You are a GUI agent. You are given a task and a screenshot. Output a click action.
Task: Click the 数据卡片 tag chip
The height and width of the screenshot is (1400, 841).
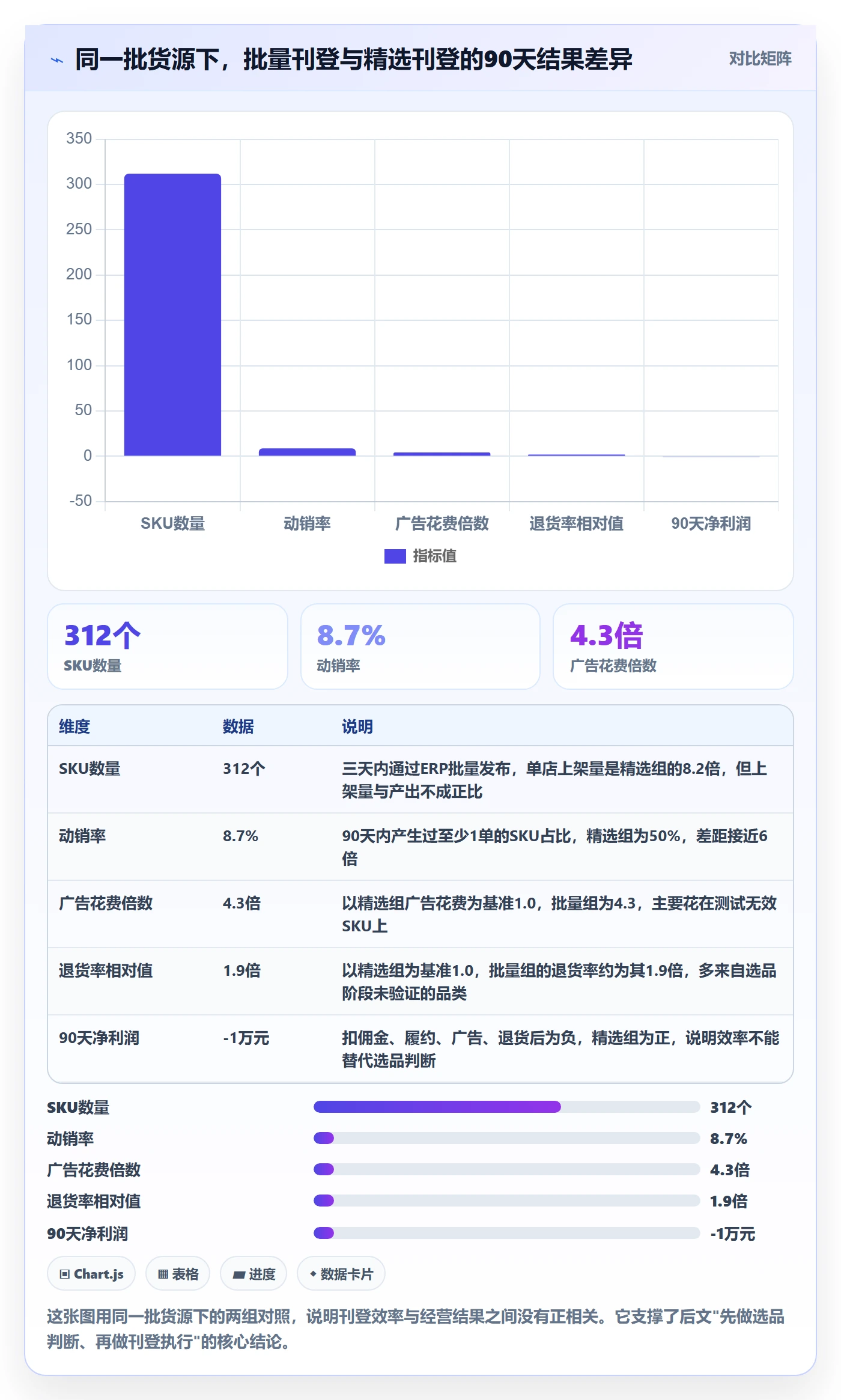tap(341, 1273)
